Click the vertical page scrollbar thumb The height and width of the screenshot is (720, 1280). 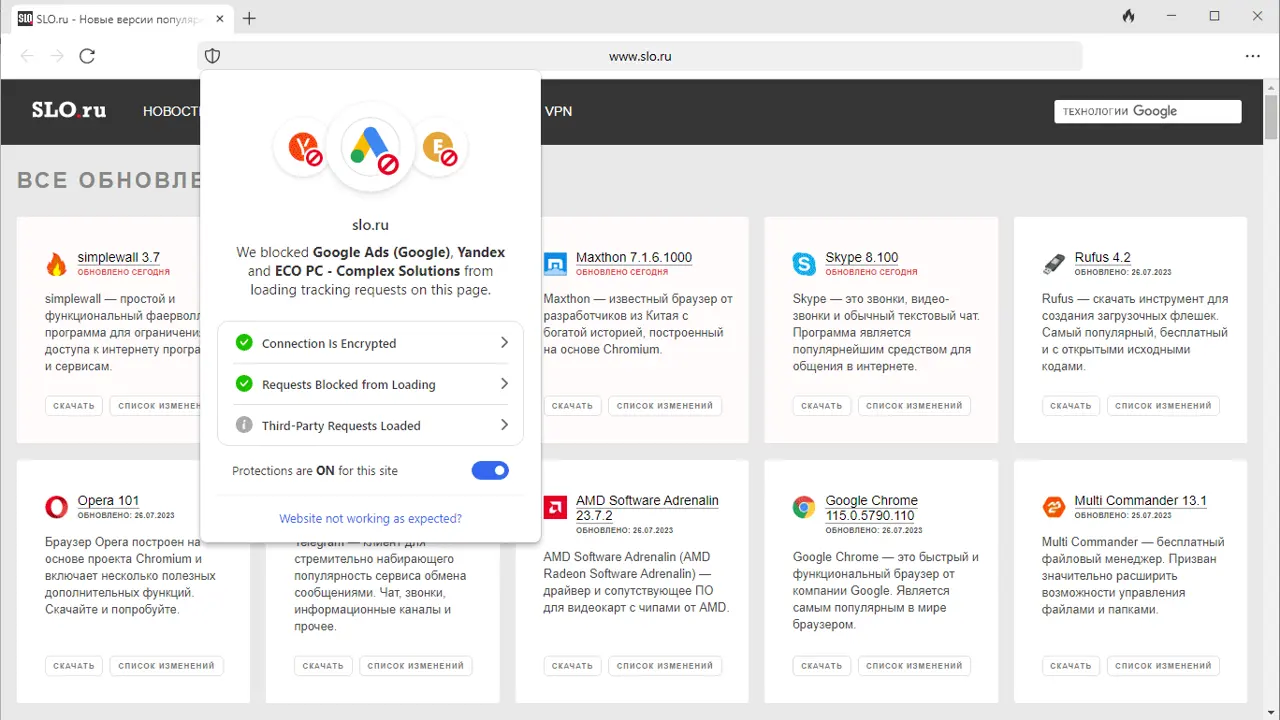click(x=1271, y=118)
